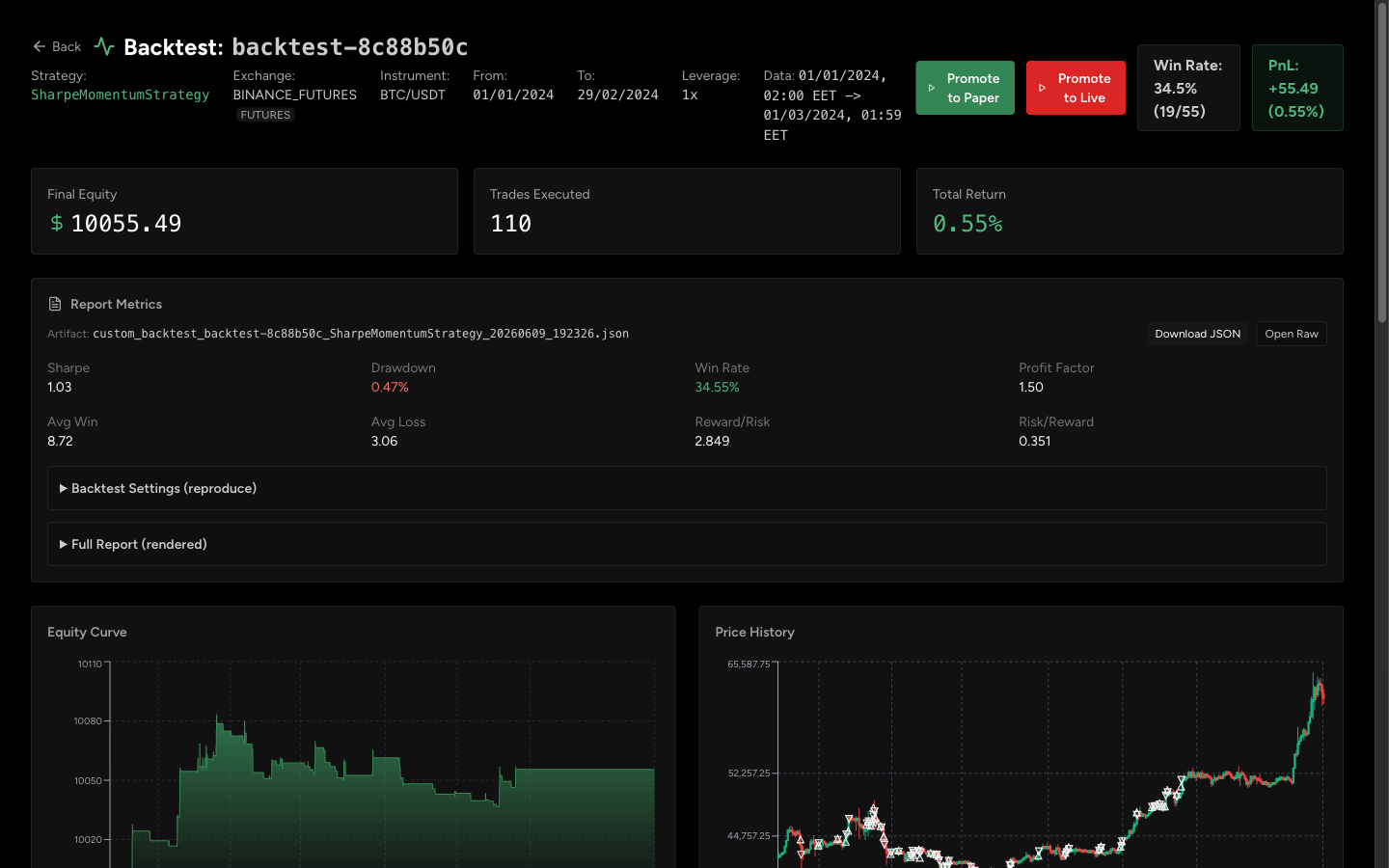Click the Risk/Reward value 0.351
The image size is (1389, 868).
pos(1035,441)
